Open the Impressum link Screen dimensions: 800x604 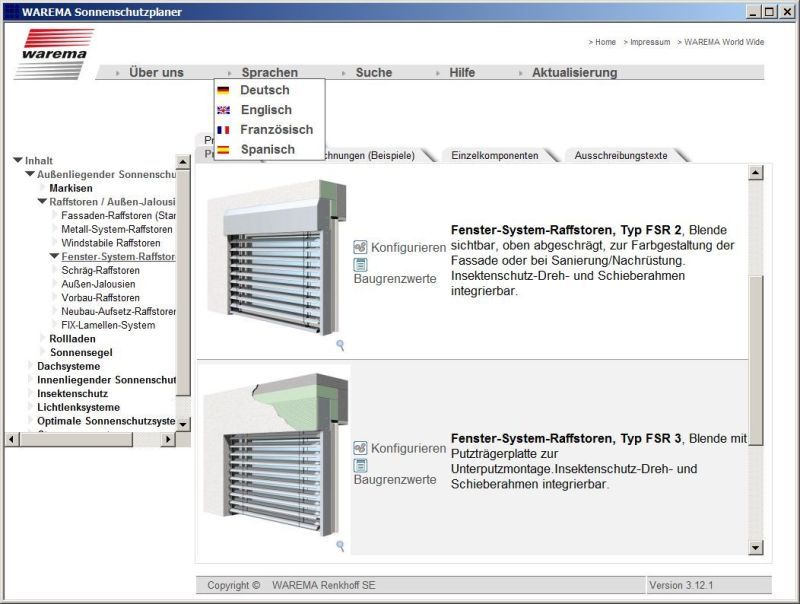click(x=650, y=42)
